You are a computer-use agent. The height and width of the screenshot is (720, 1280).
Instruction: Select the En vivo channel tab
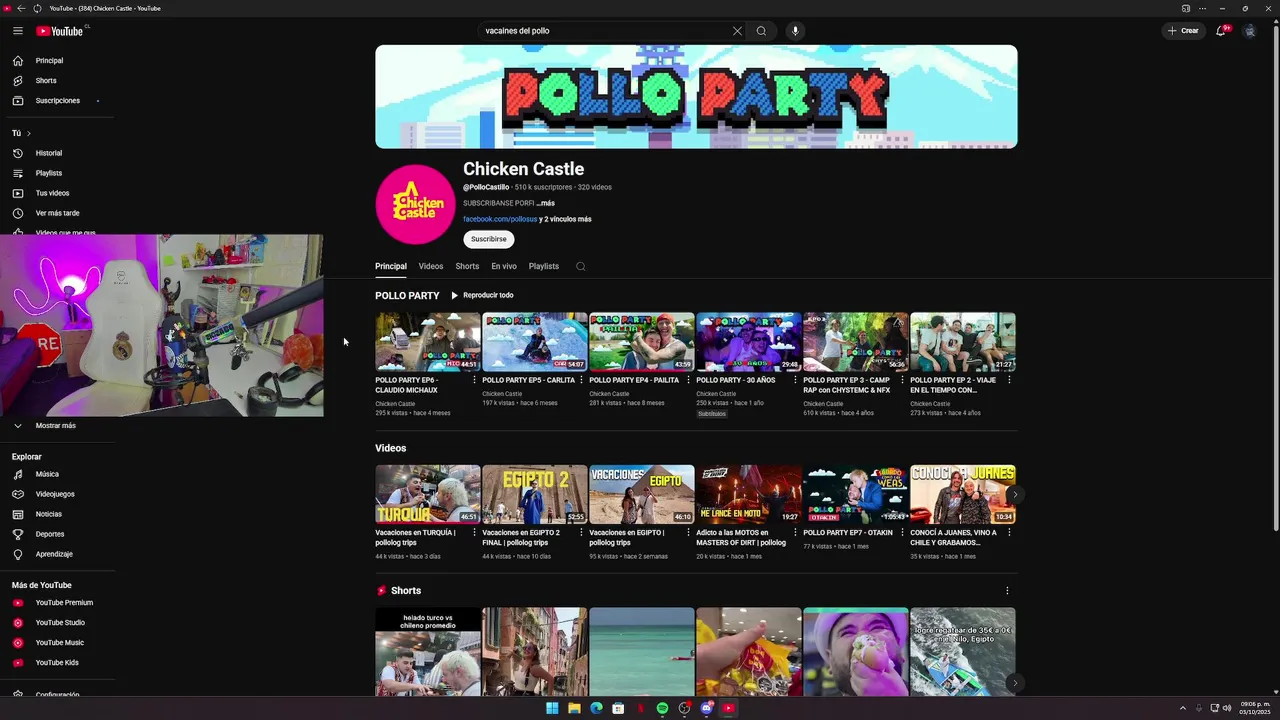coord(504,267)
